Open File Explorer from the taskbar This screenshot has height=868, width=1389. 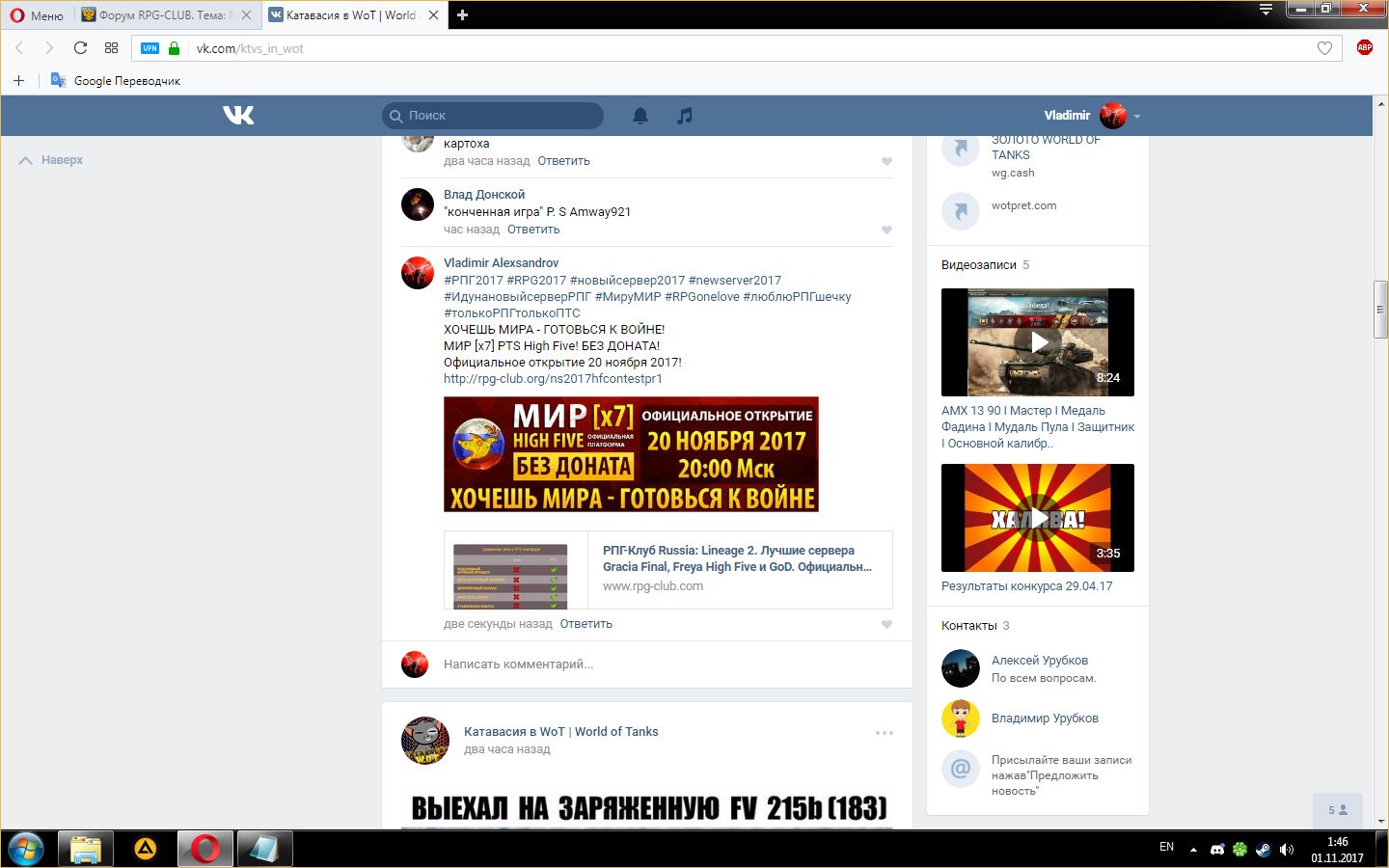86,849
